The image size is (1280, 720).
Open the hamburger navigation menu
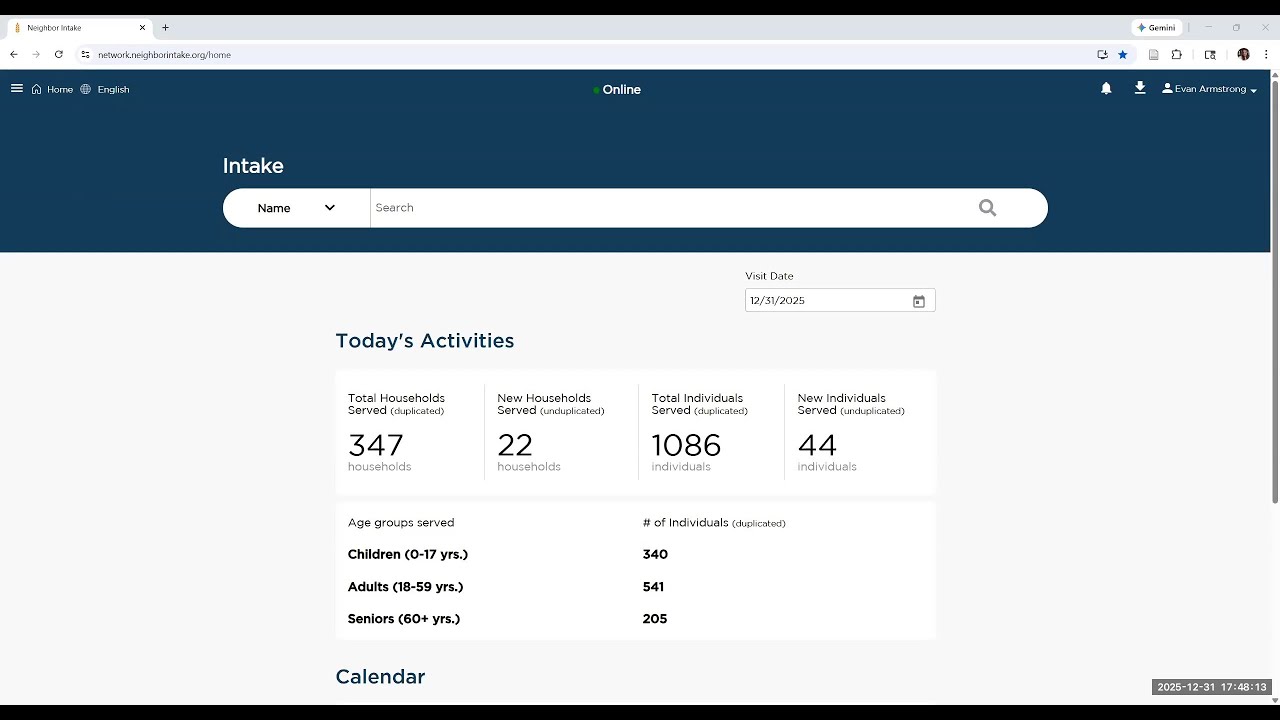tap(17, 89)
